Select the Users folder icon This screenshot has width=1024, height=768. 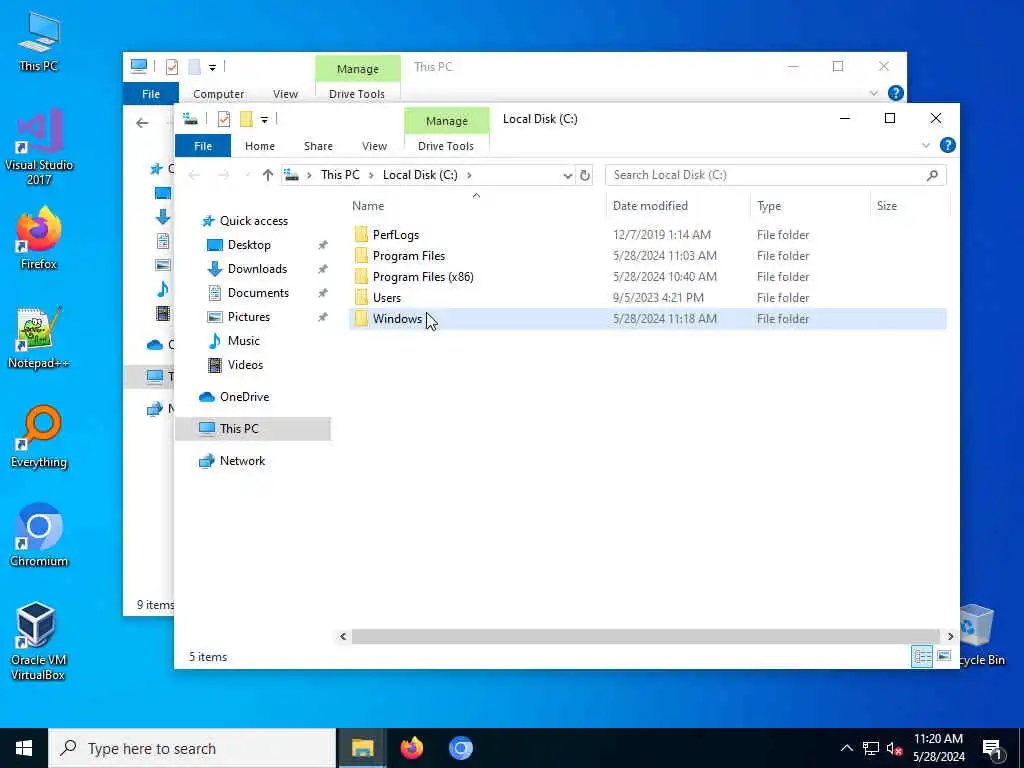pos(361,297)
